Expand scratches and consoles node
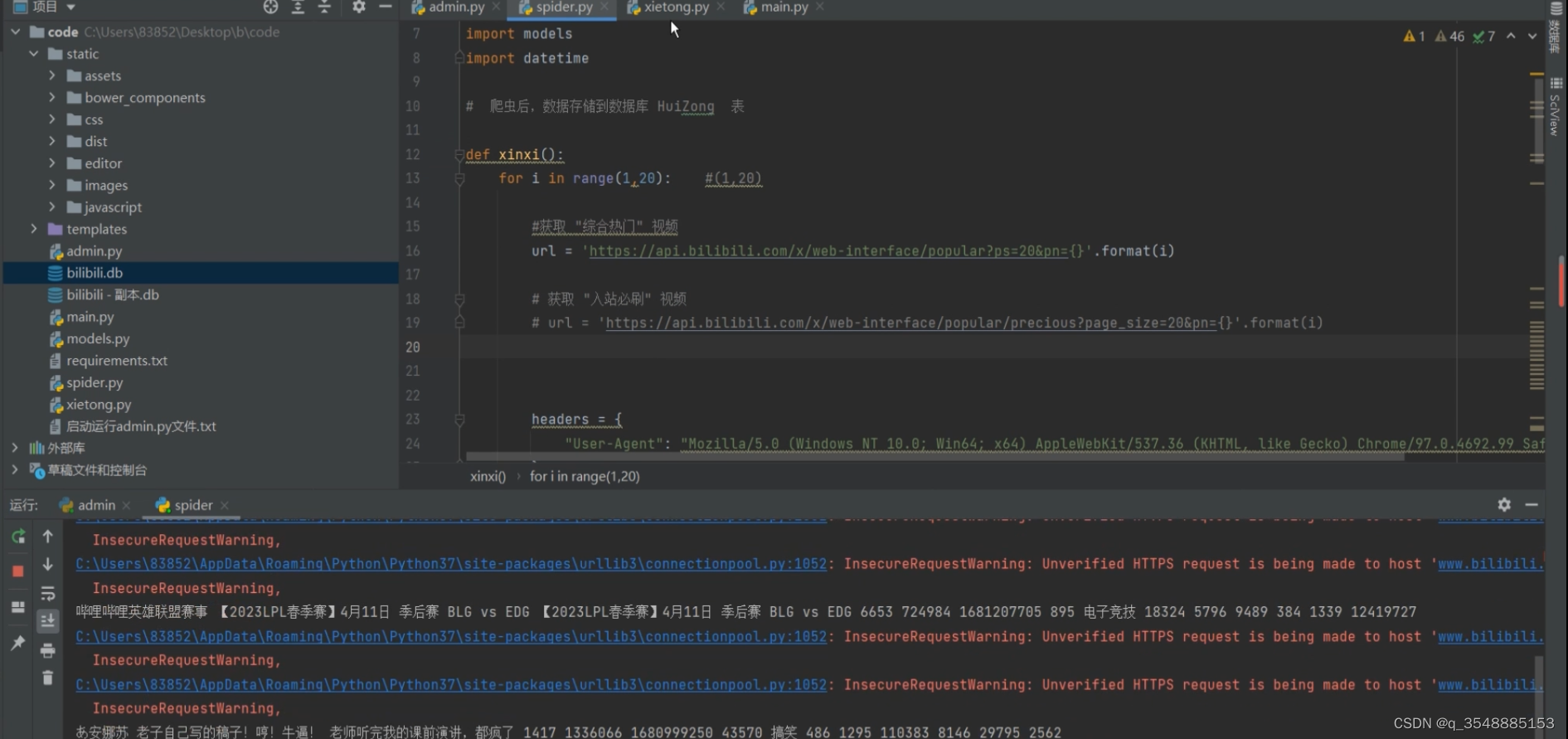 [x=15, y=470]
